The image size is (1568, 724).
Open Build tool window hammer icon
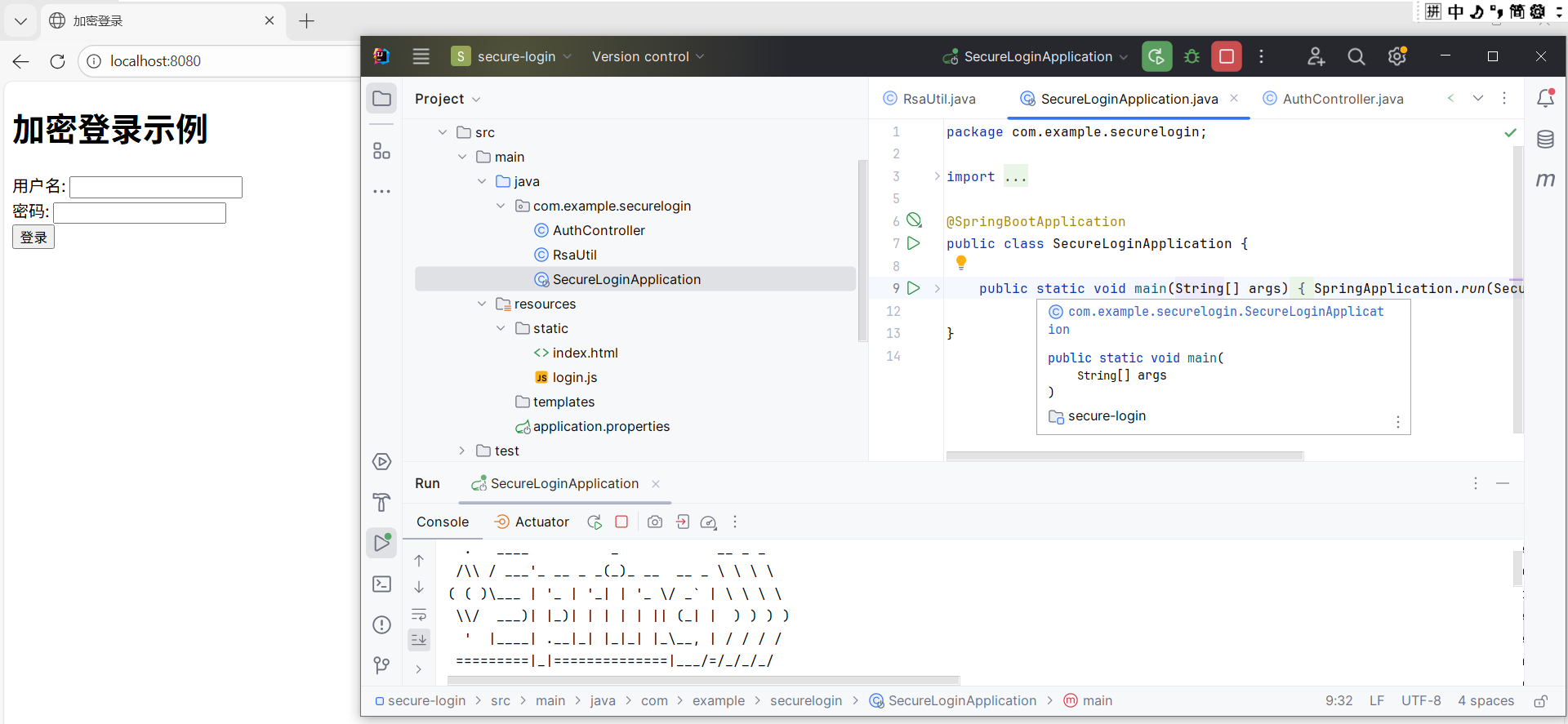[x=381, y=502]
